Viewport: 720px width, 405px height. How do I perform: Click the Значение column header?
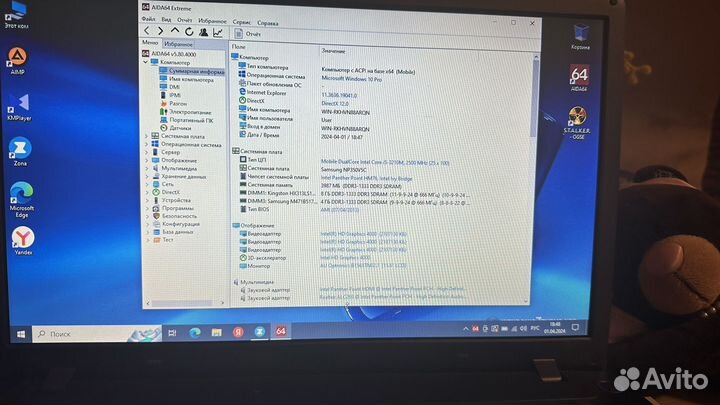[x=333, y=51]
